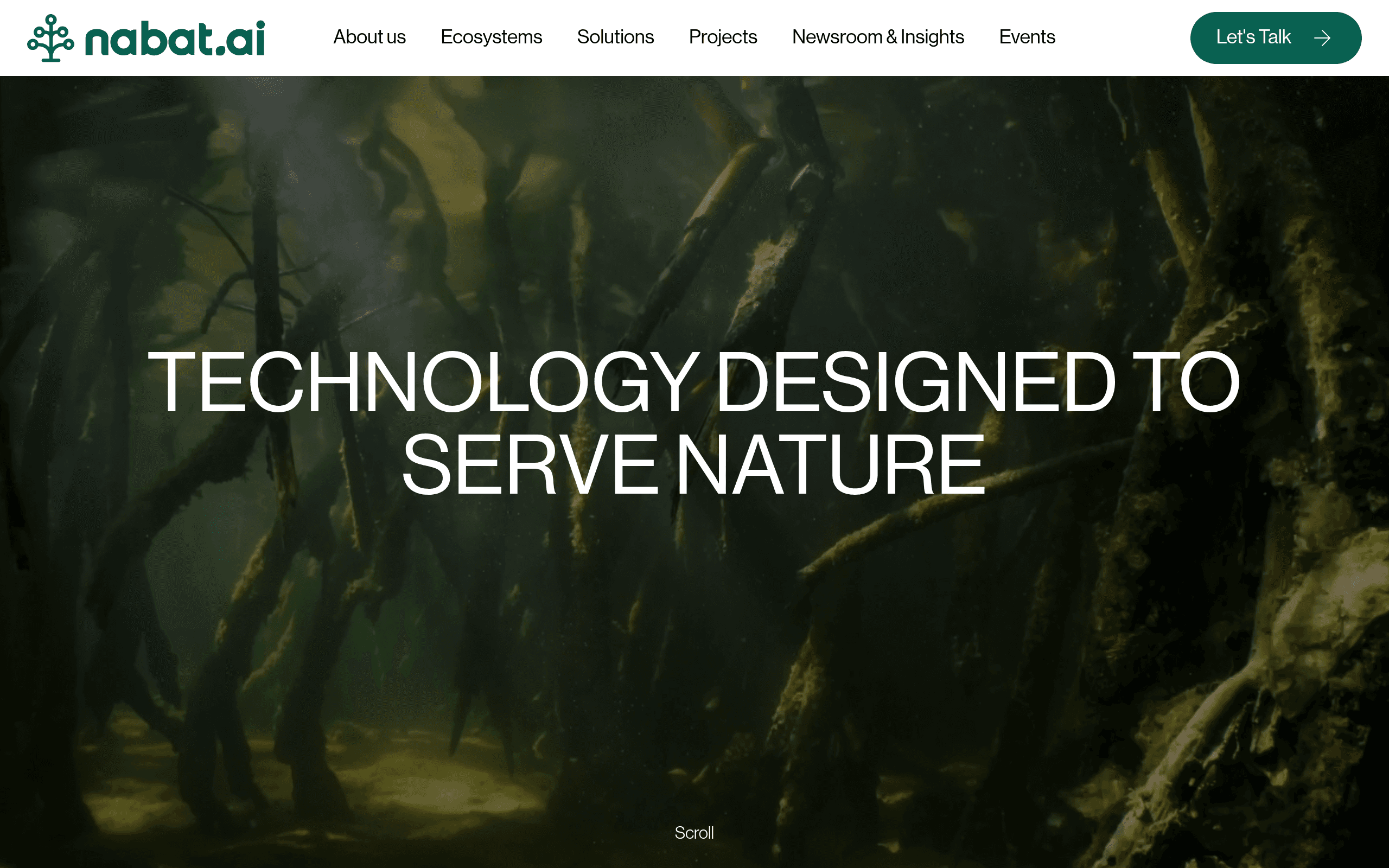
Task: Click the nabat.ai wordmark text
Action: 175,39
